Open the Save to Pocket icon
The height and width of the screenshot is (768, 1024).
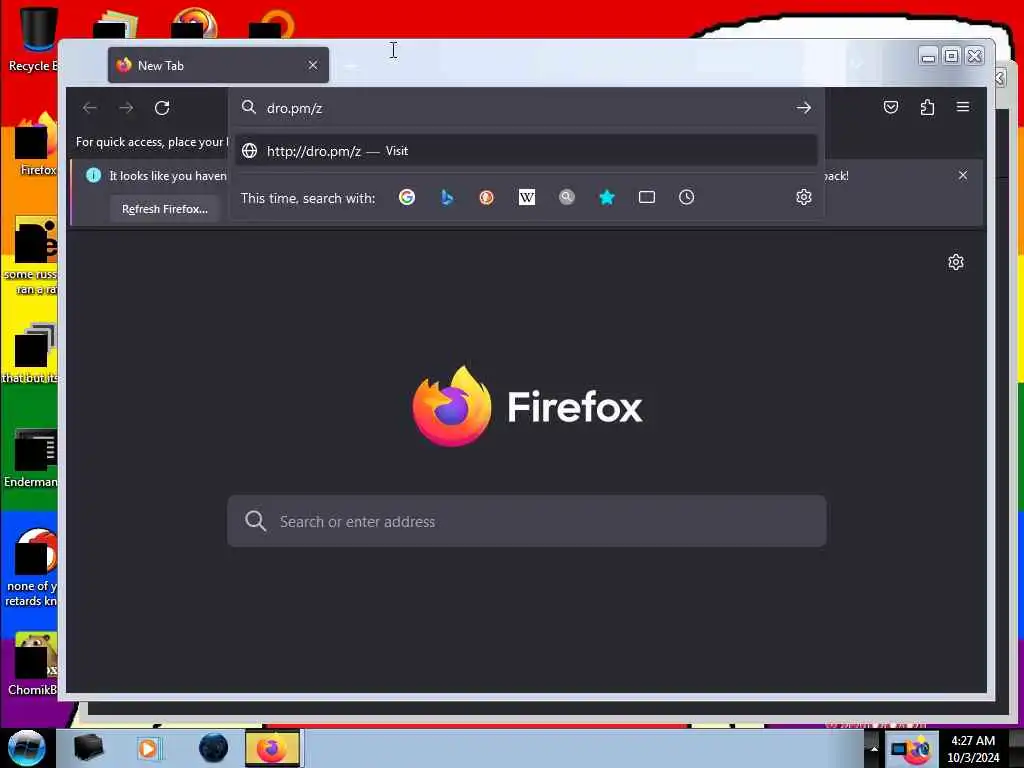(x=891, y=107)
